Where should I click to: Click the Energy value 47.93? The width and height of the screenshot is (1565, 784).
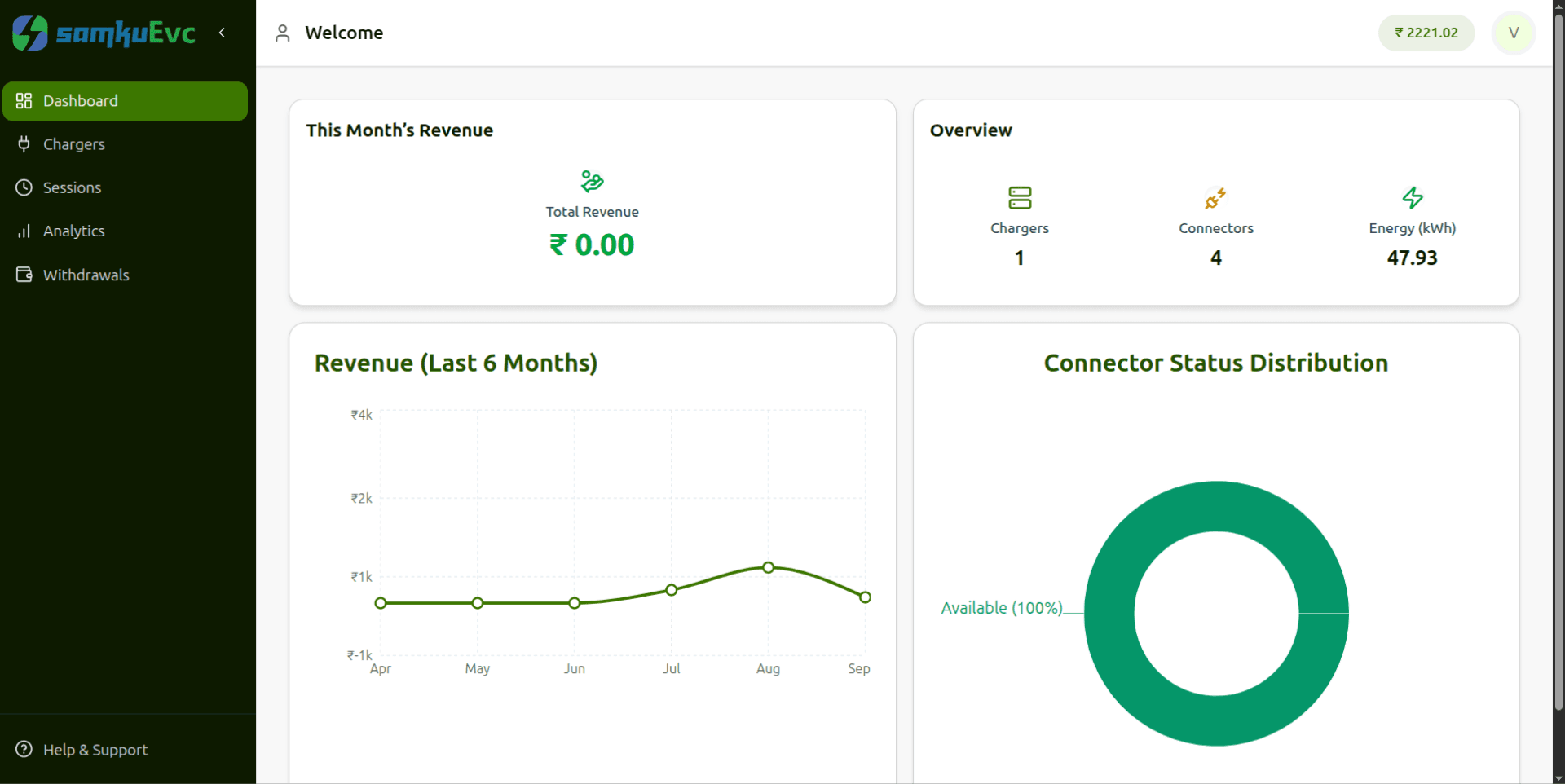click(1413, 258)
